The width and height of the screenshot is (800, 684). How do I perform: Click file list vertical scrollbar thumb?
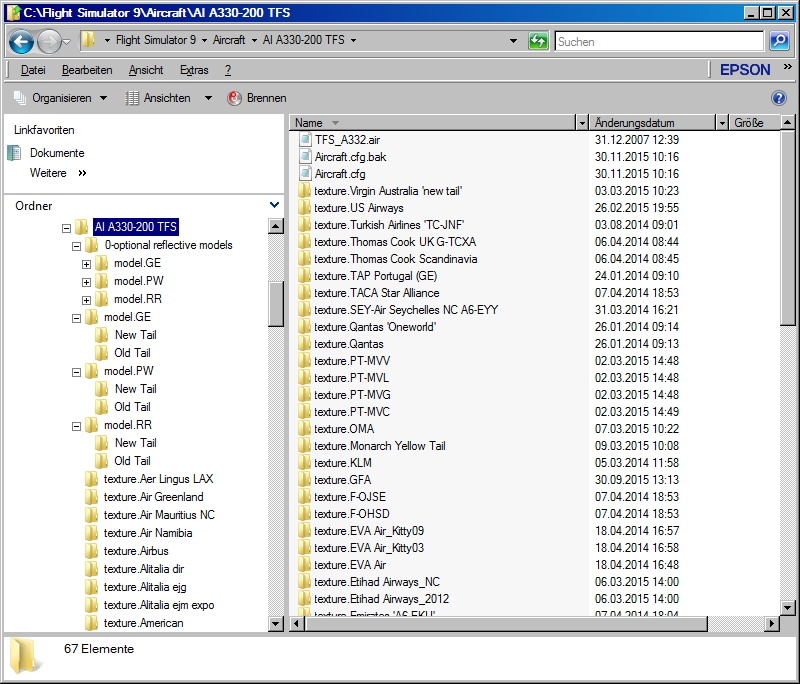point(787,227)
